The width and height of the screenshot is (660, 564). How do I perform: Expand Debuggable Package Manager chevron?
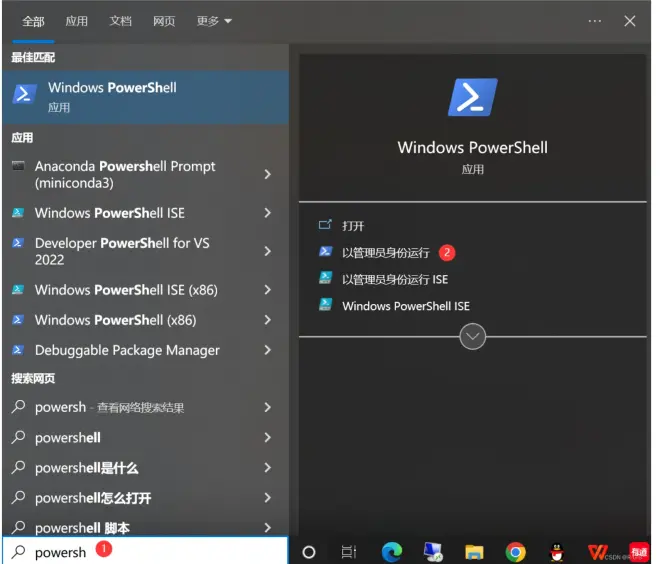pos(267,350)
